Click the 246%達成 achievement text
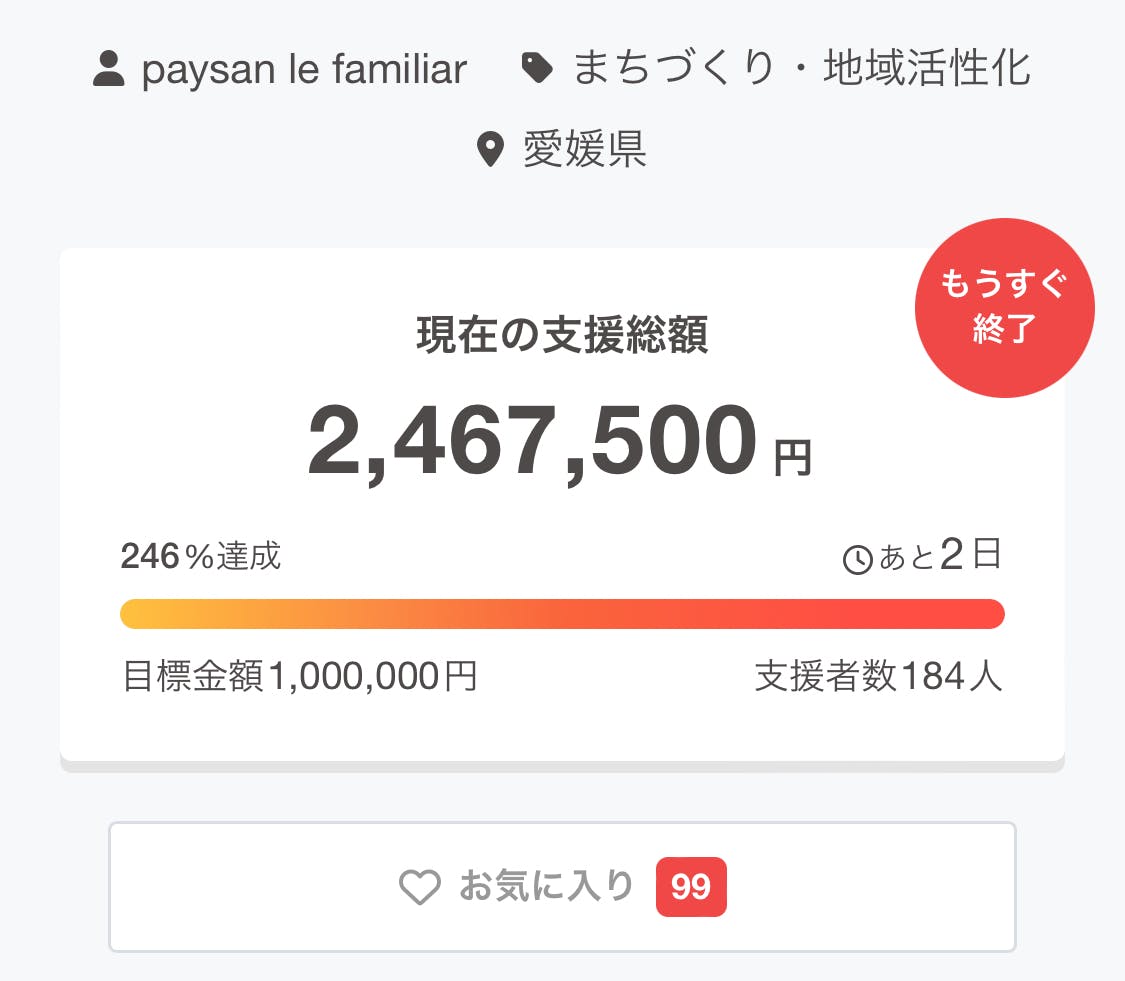The height and width of the screenshot is (981, 1125). (201, 556)
